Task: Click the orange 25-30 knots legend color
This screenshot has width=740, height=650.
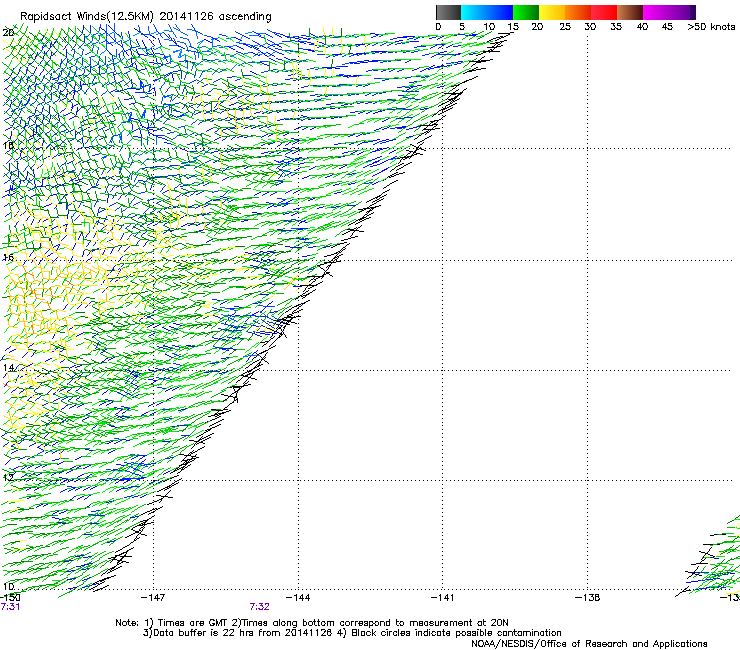Action: [578, 12]
